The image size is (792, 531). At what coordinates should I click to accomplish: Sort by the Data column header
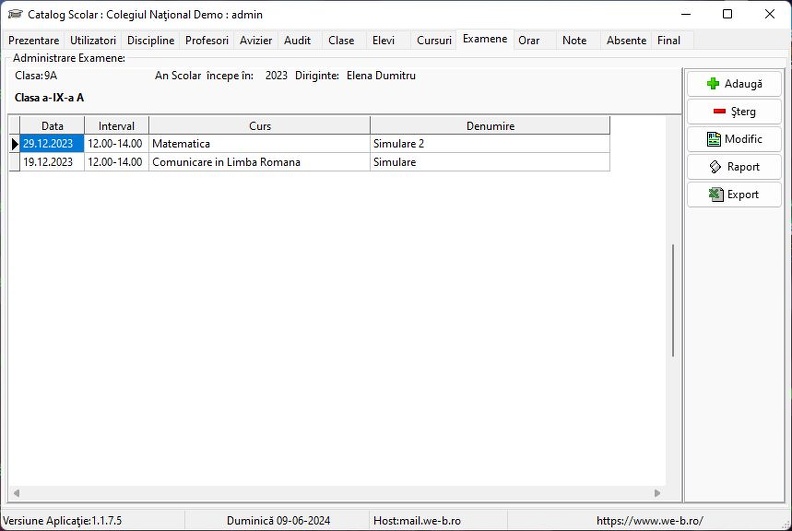(52, 126)
